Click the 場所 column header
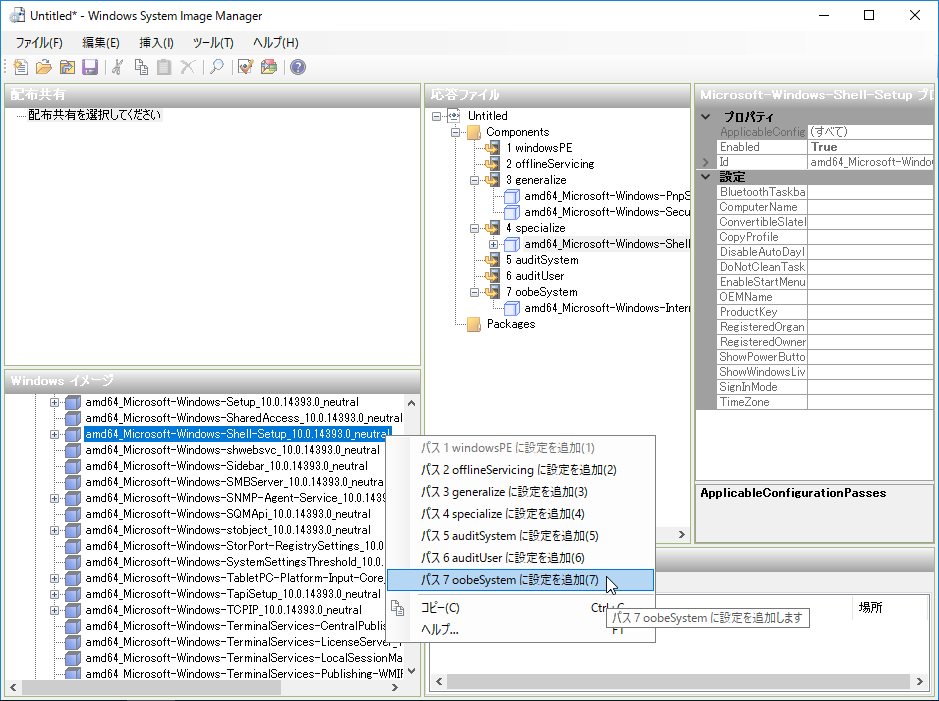The width and height of the screenshot is (939, 701). click(870, 608)
